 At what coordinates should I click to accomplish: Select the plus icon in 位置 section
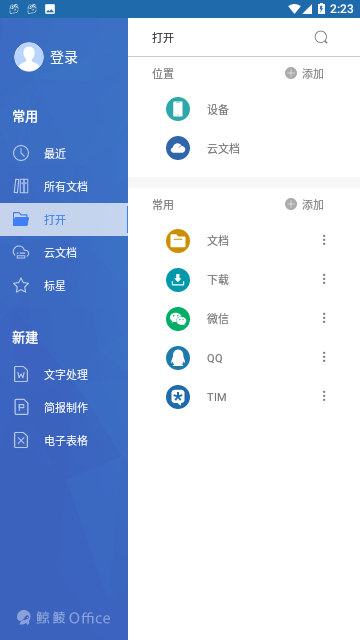click(291, 73)
